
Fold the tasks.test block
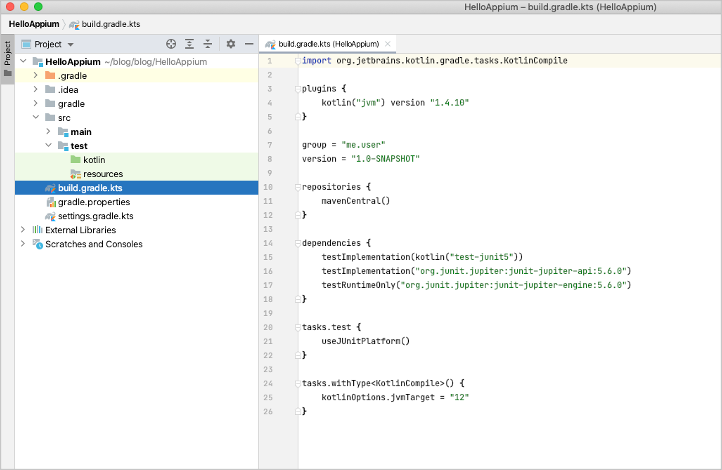click(x=298, y=327)
